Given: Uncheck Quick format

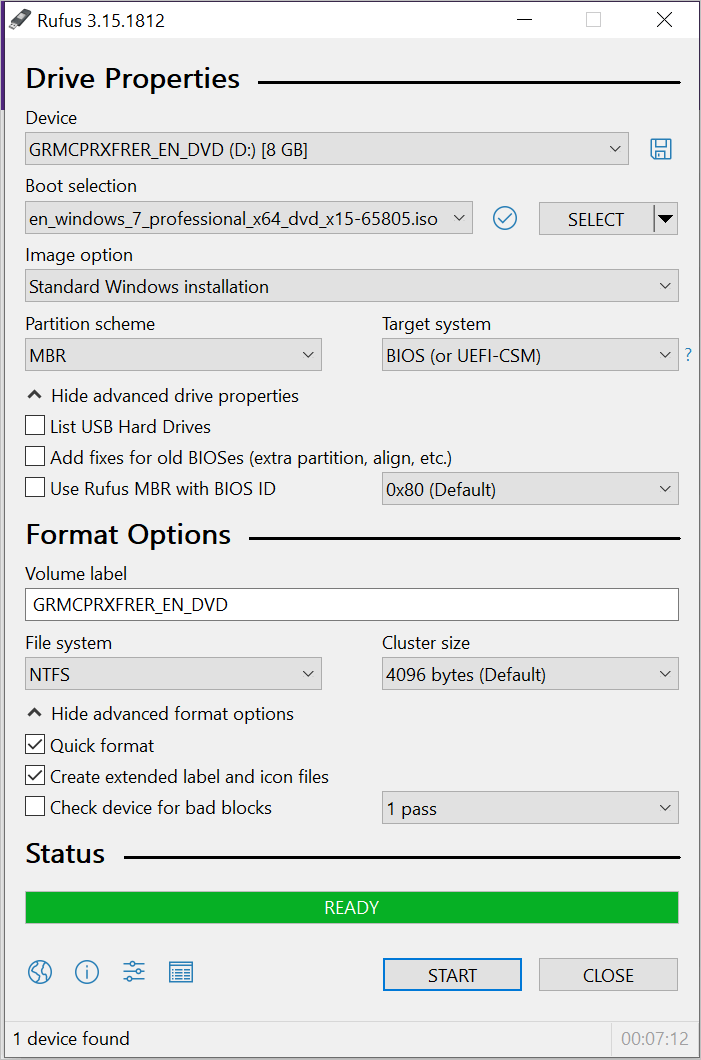Looking at the screenshot, I should [35, 745].
